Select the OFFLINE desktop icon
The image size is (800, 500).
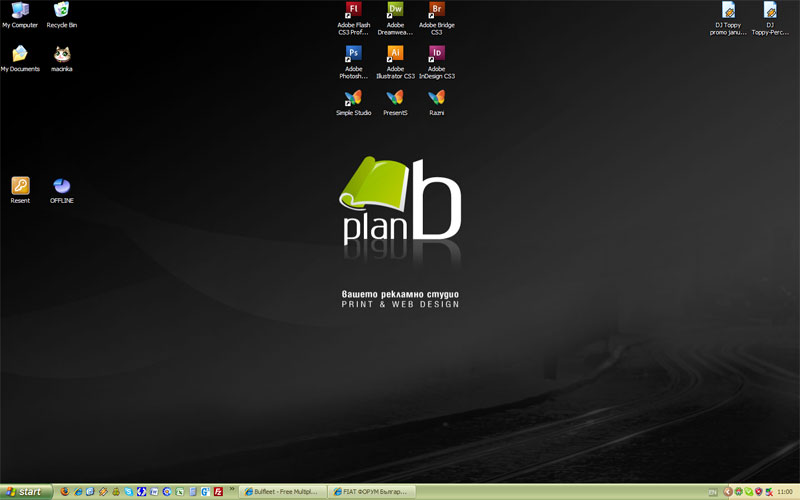pos(62,186)
